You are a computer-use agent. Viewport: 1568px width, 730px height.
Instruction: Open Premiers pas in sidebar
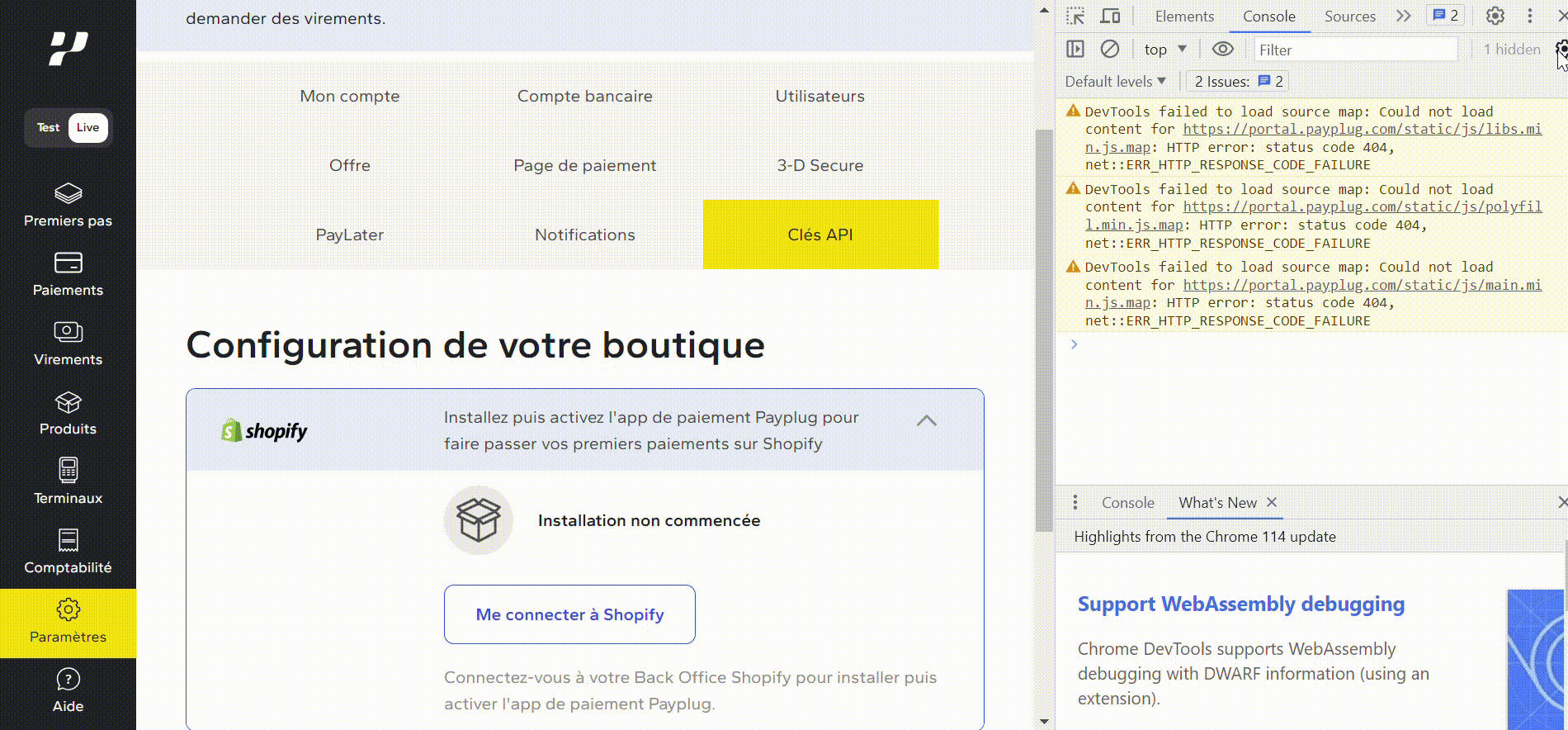(x=68, y=206)
